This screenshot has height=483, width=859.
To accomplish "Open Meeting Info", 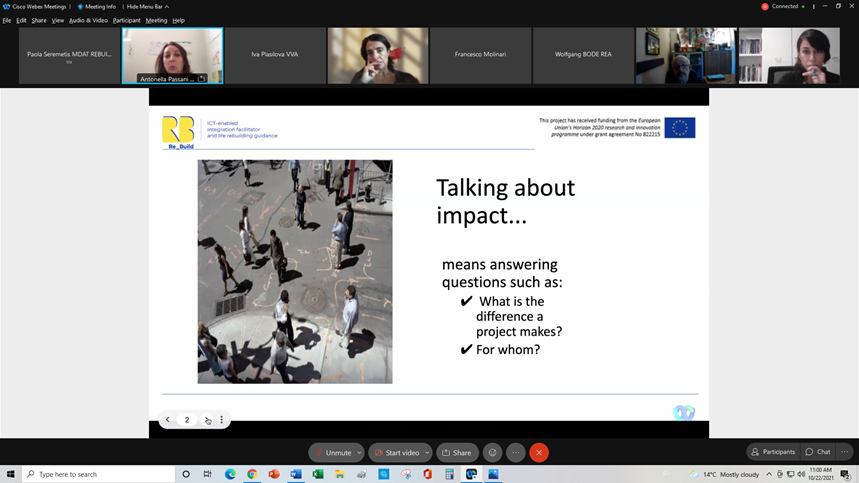I will pyautogui.click(x=96, y=7).
